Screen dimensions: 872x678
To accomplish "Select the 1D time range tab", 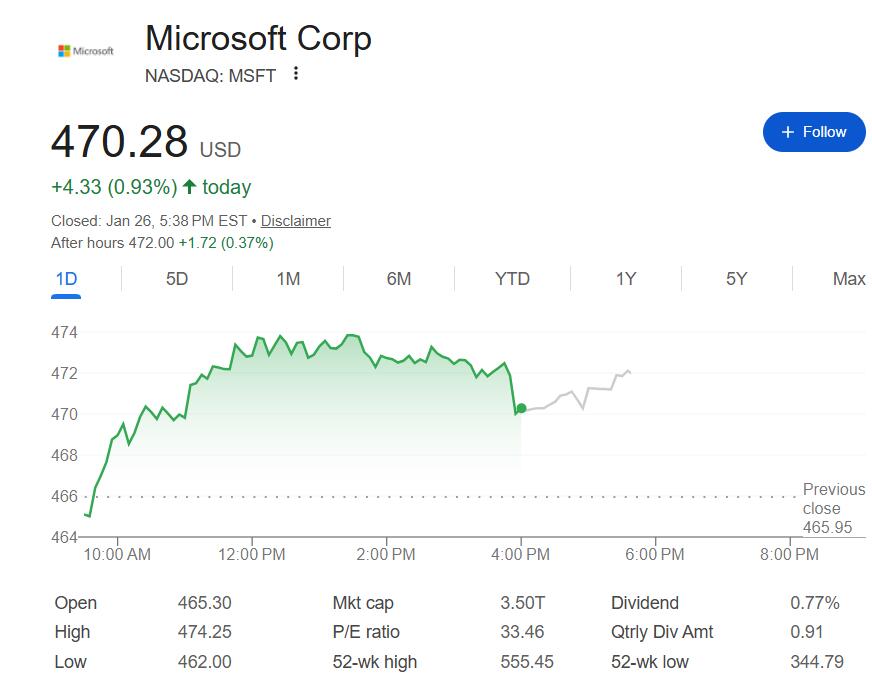I will point(66,279).
